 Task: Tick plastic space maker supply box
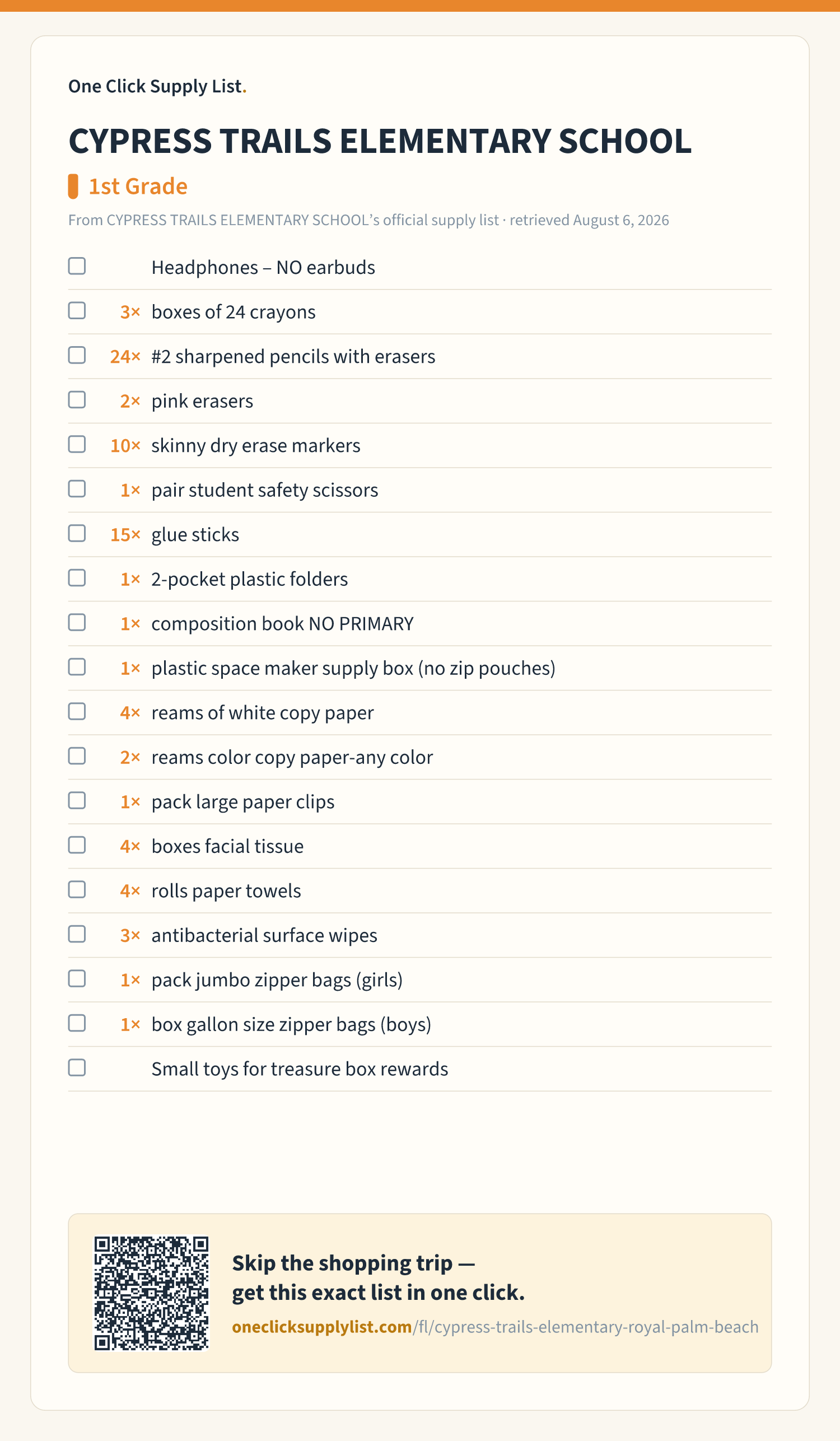pyautogui.click(x=77, y=667)
